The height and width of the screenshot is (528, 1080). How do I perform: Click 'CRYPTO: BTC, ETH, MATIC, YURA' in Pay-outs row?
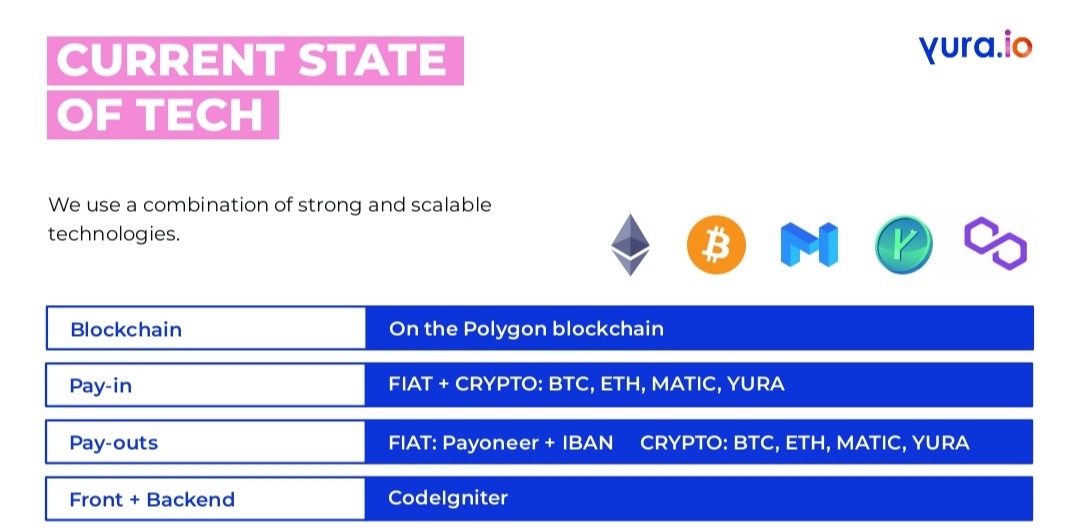coord(804,442)
